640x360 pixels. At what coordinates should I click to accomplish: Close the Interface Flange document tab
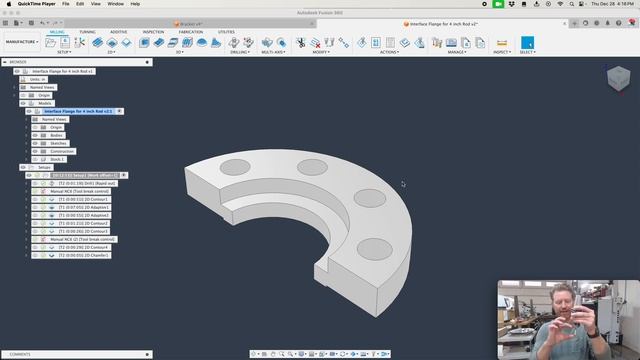click(564, 24)
